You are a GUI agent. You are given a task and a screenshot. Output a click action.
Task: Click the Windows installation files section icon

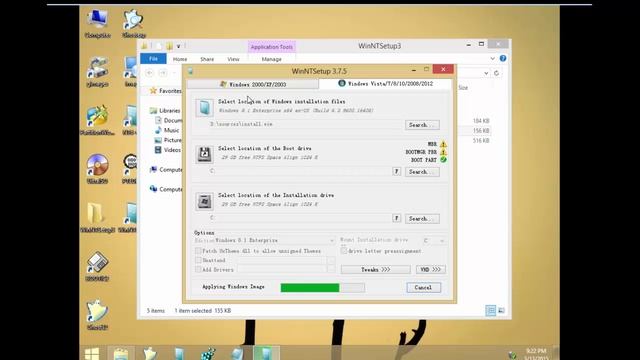point(204,107)
